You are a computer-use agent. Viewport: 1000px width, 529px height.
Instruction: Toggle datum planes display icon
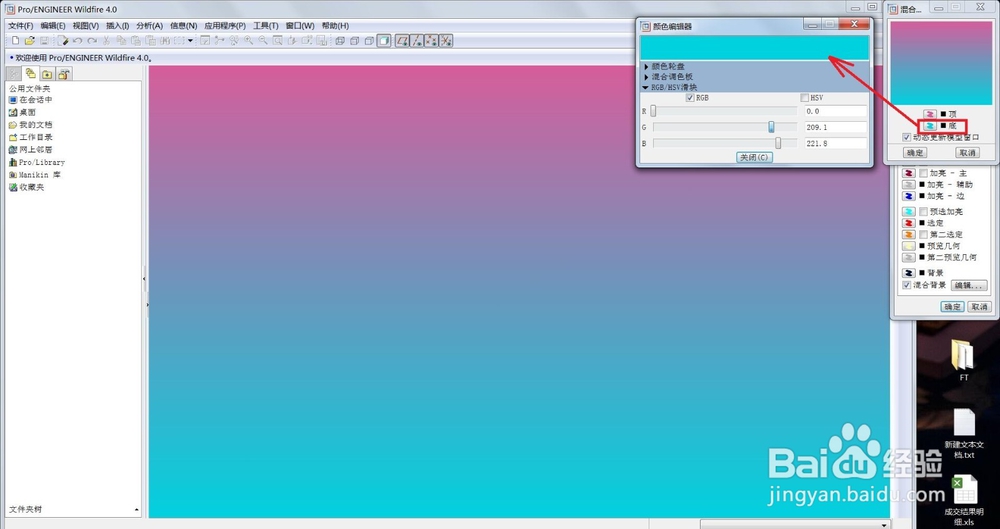(402, 41)
